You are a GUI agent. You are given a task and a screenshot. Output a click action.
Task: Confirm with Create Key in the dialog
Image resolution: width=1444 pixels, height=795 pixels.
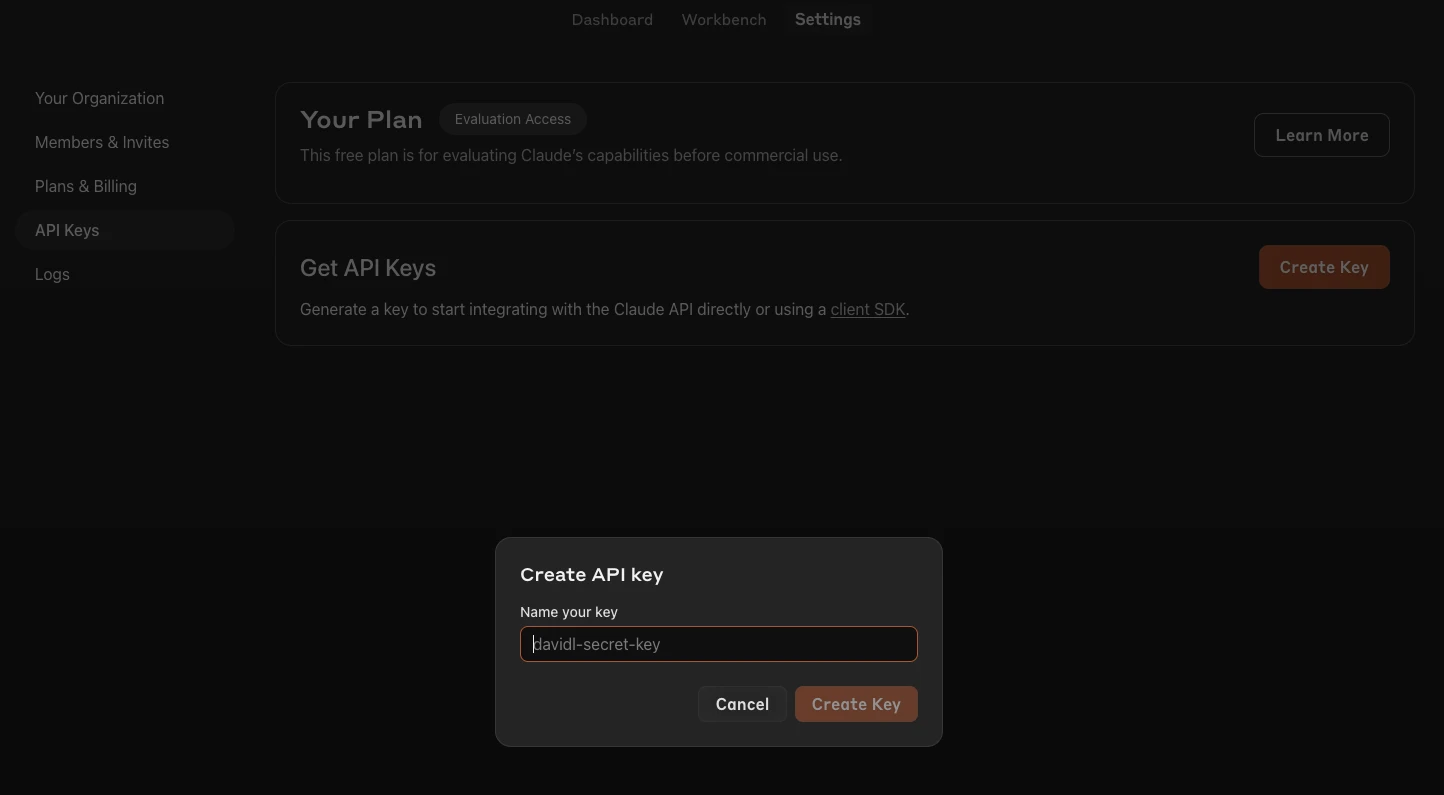(x=856, y=704)
